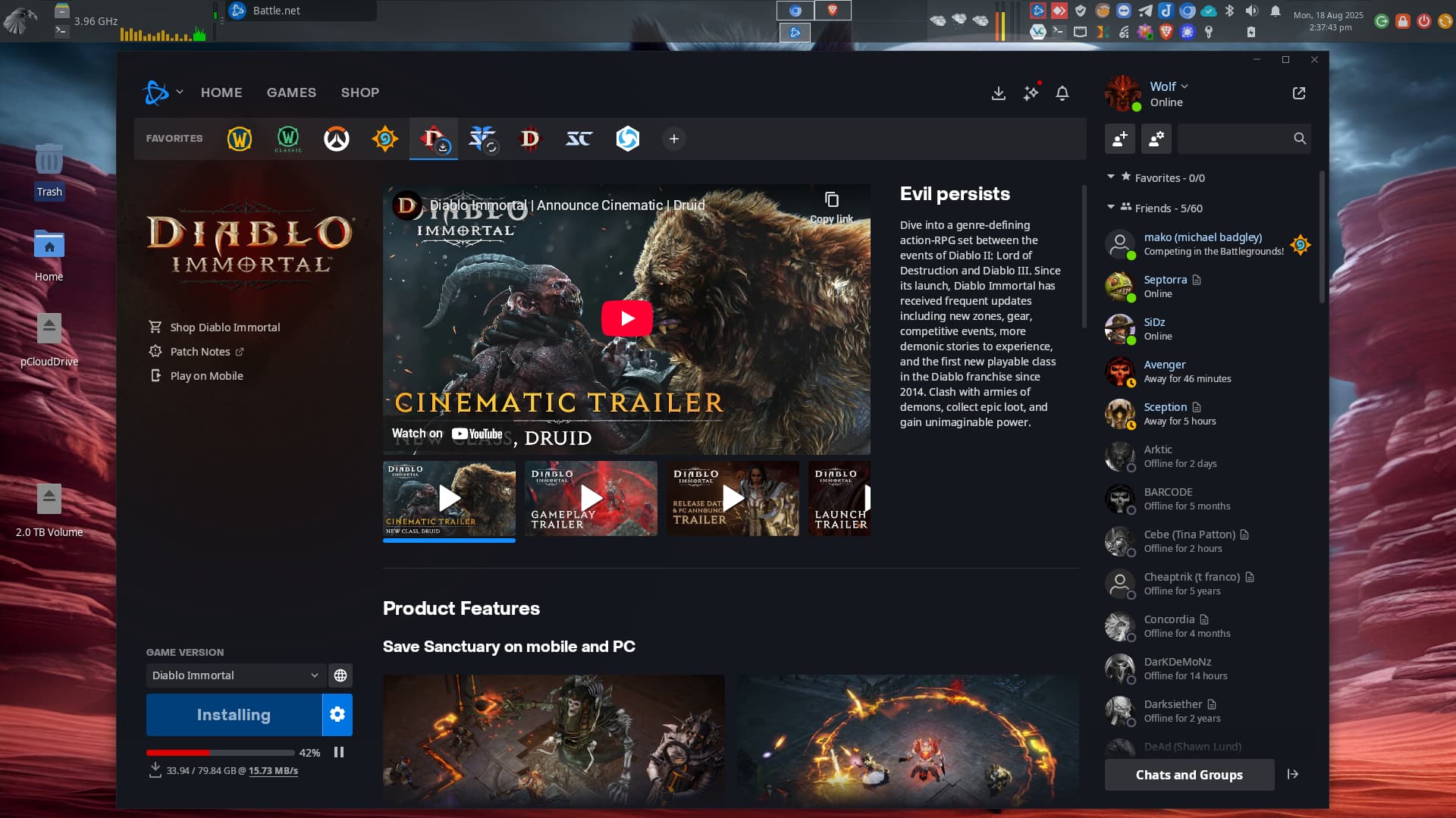Select friend Sception in list
Screen dimensions: 1456x818
pos(1207,414)
